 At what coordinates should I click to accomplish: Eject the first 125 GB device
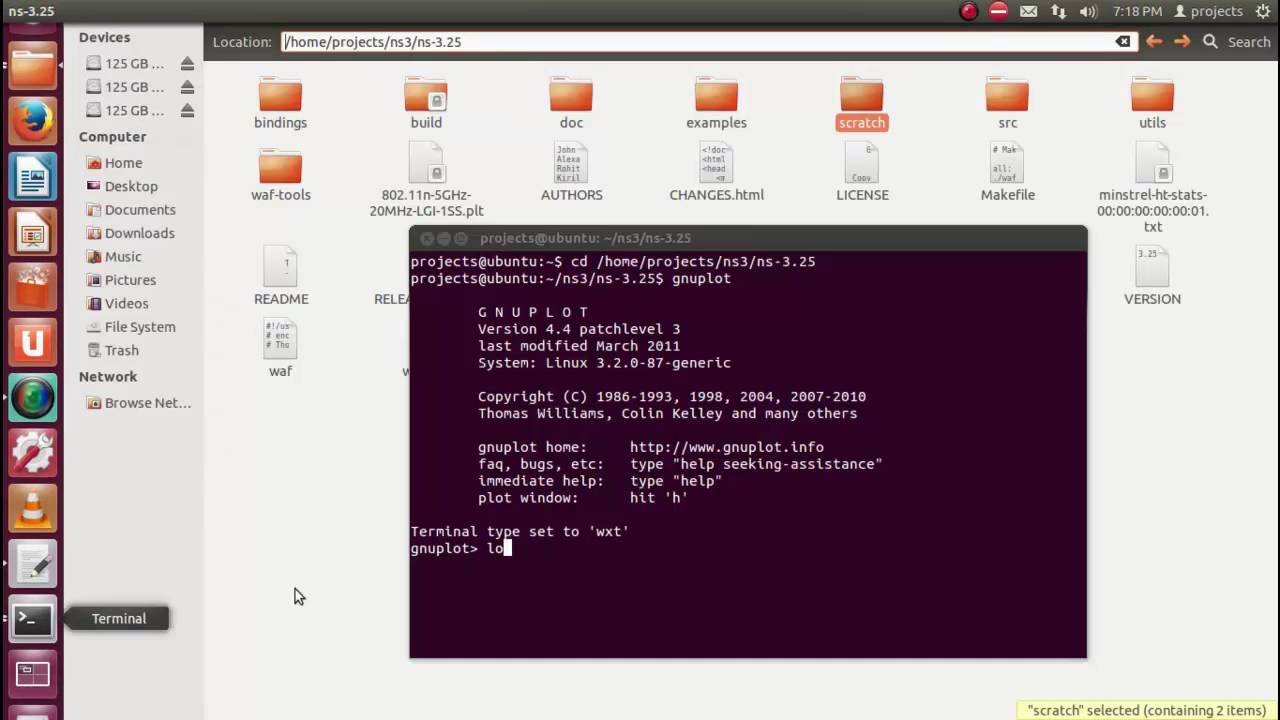(187, 64)
